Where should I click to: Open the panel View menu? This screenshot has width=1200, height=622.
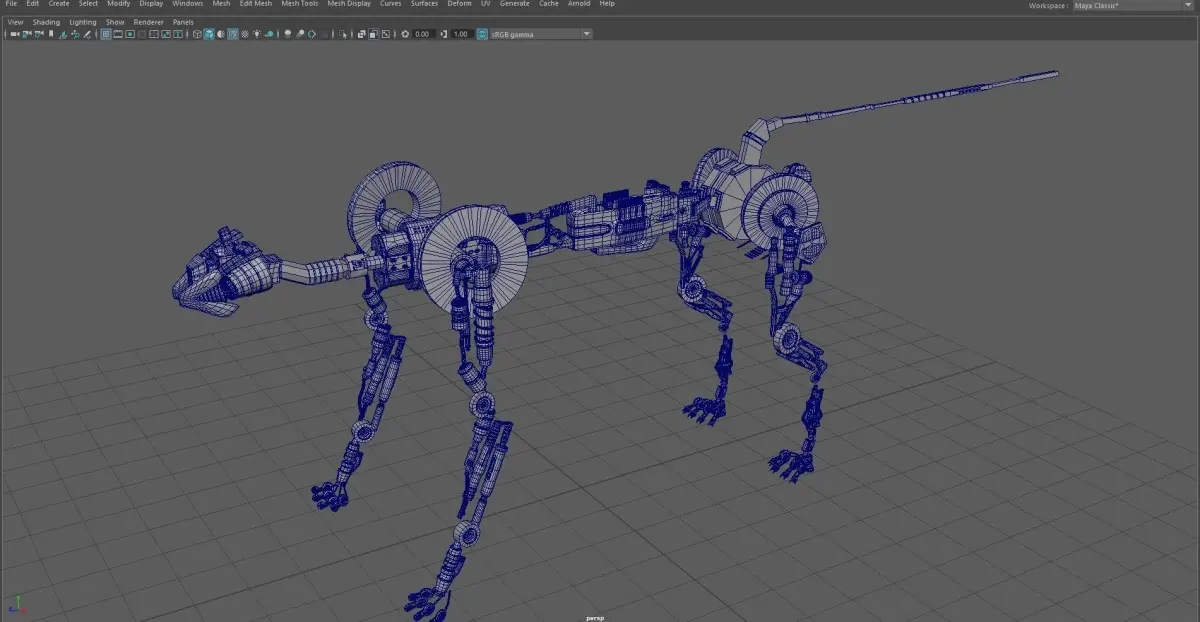15,22
